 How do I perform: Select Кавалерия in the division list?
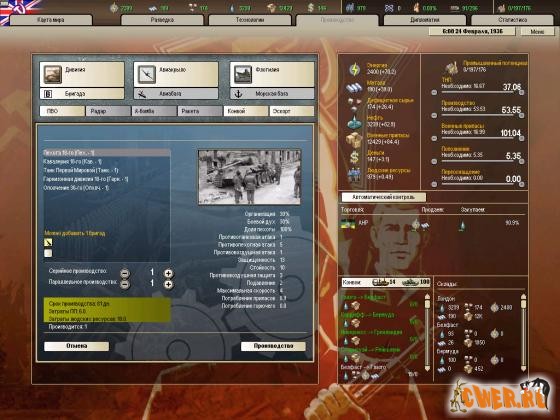(x=72, y=162)
